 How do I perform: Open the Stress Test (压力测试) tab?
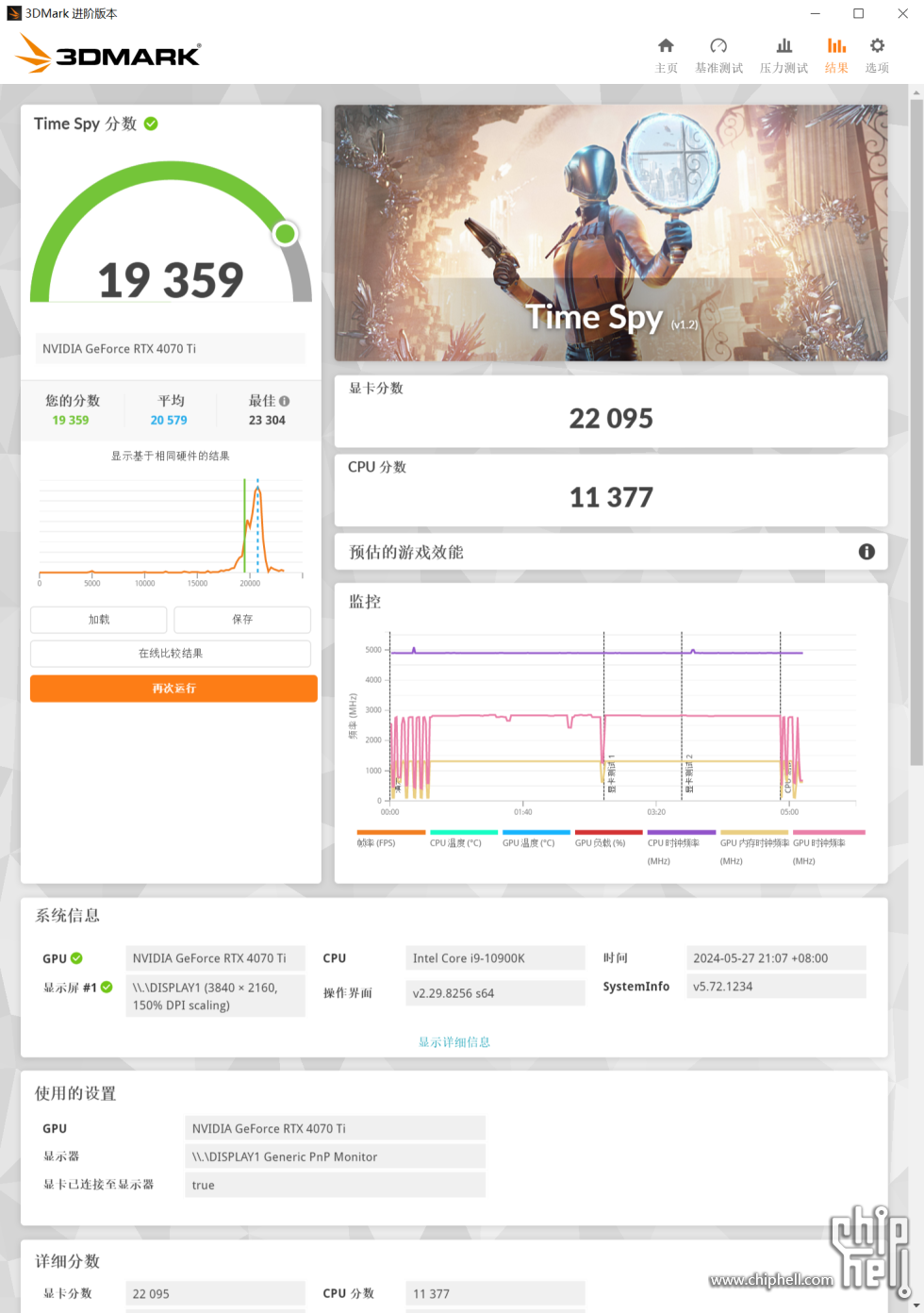[x=784, y=56]
